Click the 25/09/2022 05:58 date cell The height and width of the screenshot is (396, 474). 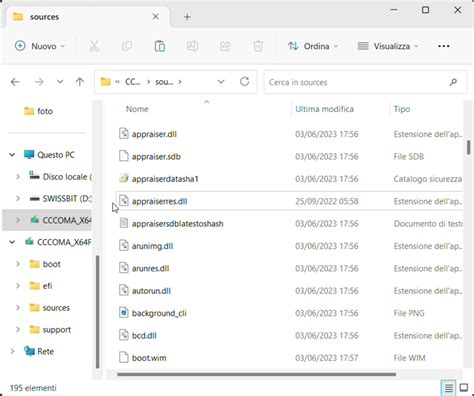(327, 201)
